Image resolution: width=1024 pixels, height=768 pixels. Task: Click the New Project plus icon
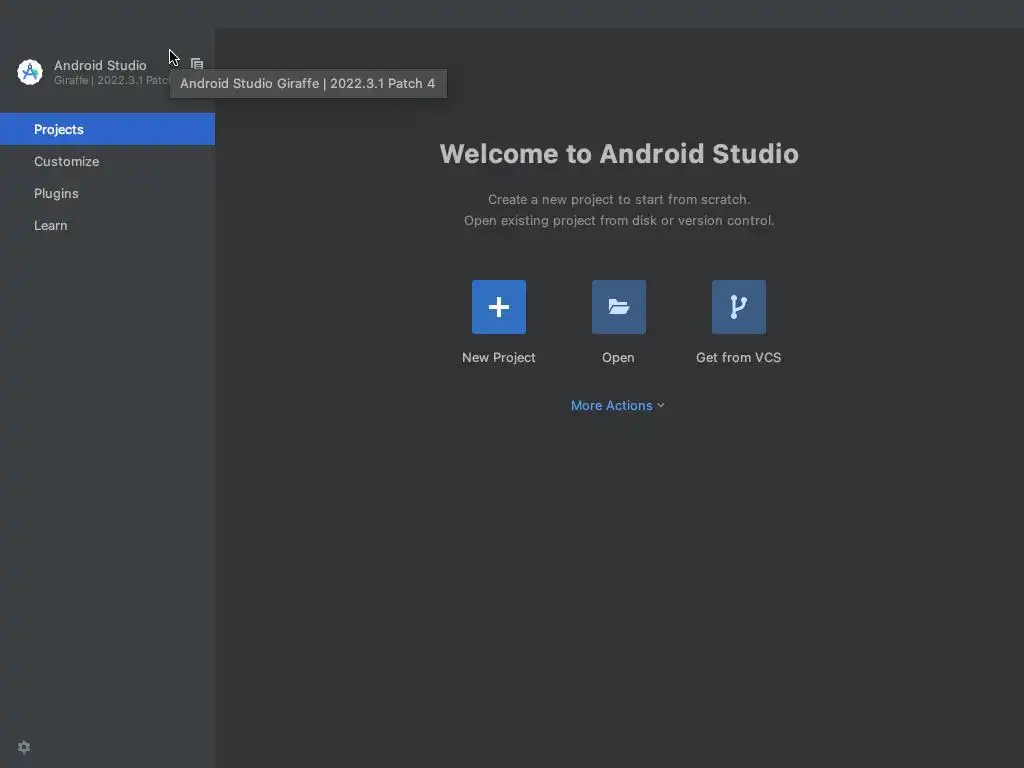pos(499,307)
